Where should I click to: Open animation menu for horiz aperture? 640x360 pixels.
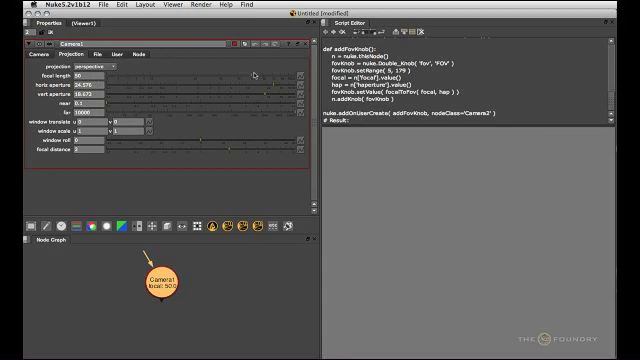(x=300, y=85)
